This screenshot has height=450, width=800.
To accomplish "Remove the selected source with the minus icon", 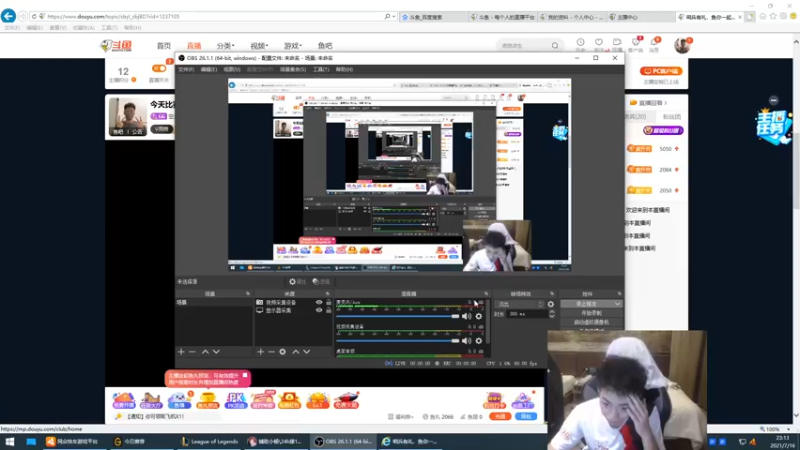I will [271, 352].
